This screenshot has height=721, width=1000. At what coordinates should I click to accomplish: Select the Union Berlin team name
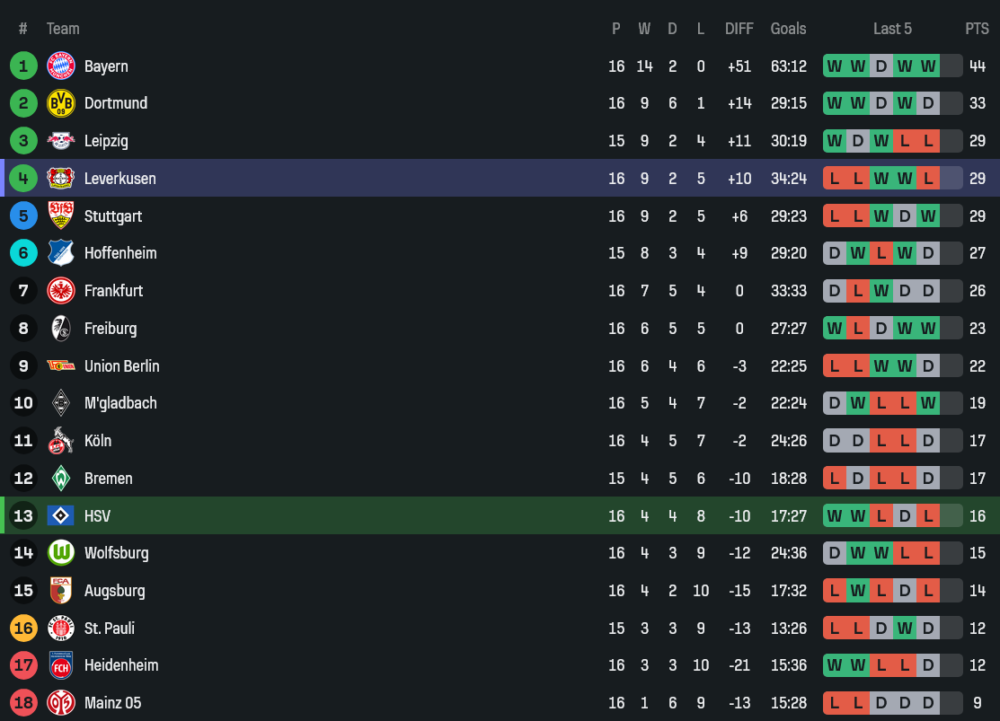[x=121, y=366]
